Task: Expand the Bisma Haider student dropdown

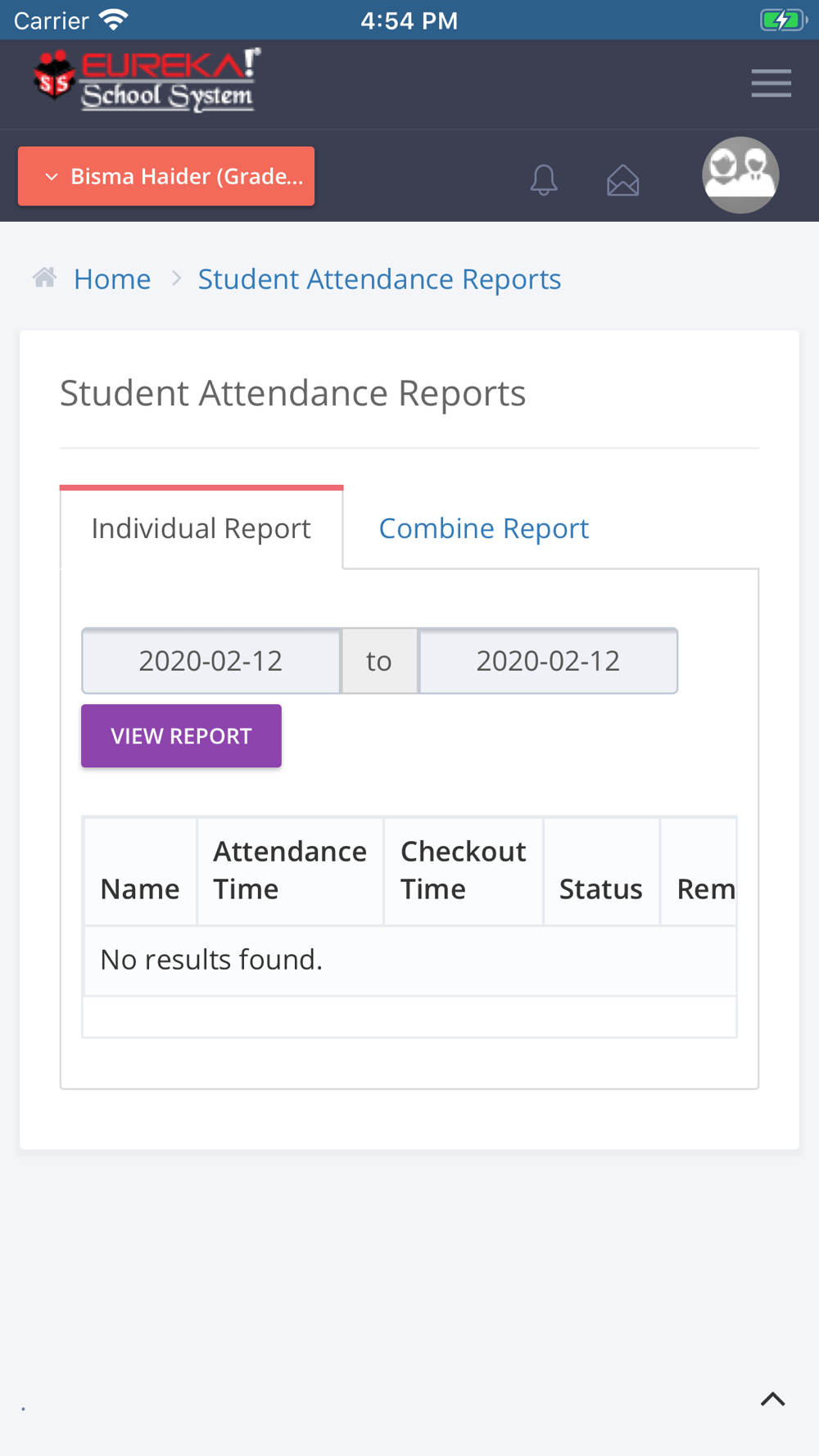Action: coord(166,176)
